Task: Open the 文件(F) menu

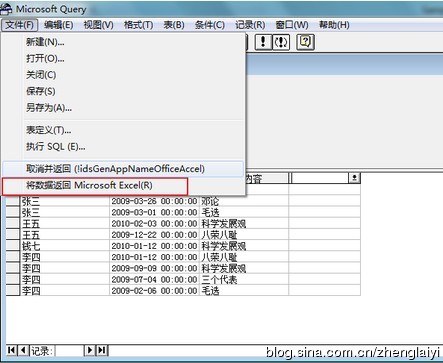Action: click(x=20, y=25)
